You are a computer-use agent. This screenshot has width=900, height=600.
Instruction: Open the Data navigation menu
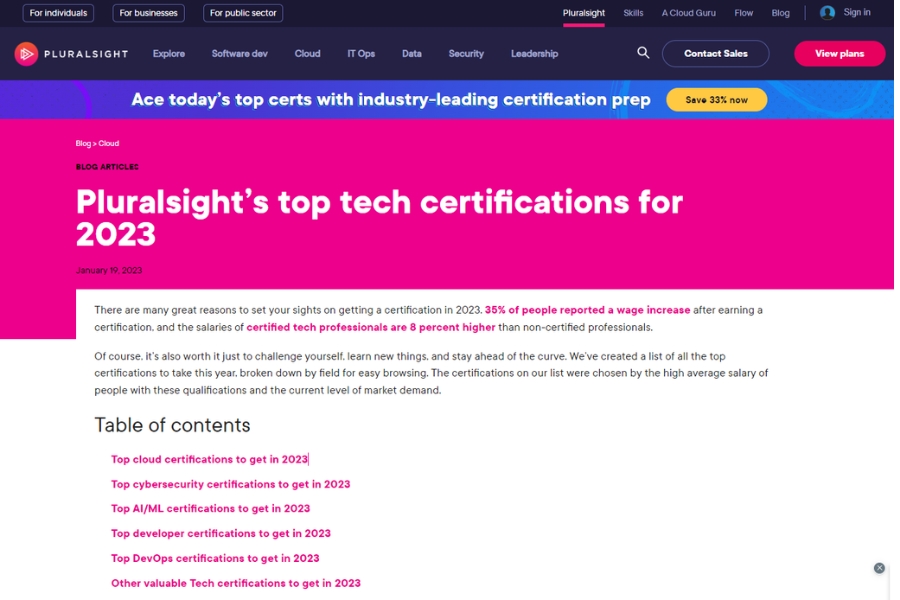(412, 53)
